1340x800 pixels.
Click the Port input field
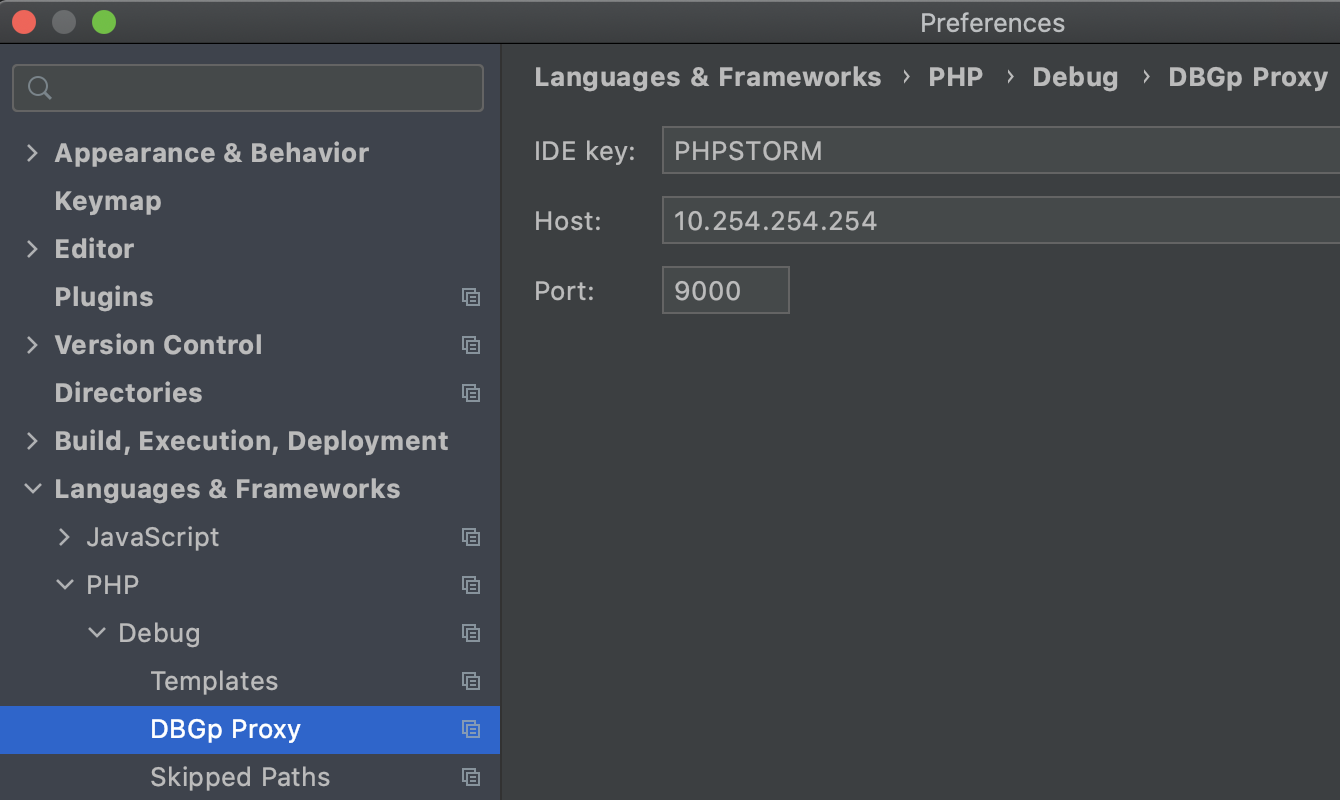[x=726, y=290]
